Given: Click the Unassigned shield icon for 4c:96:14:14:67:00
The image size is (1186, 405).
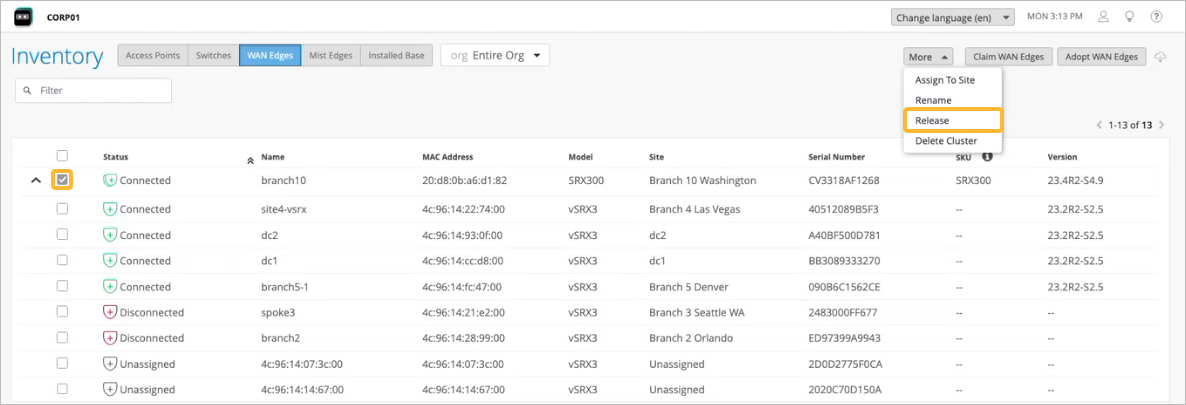Looking at the screenshot, I should click(110, 390).
